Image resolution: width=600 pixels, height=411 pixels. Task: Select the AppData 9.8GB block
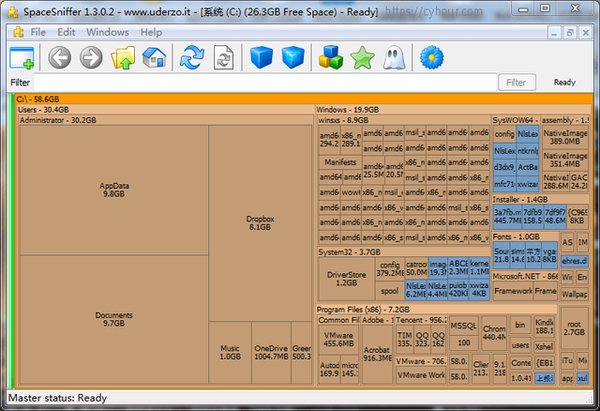pos(114,190)
